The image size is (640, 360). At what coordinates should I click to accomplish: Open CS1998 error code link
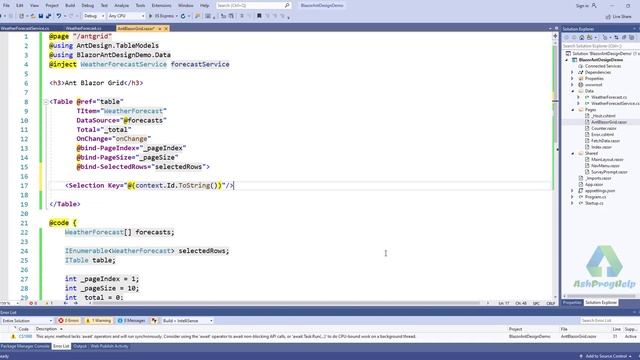[25, 337]
